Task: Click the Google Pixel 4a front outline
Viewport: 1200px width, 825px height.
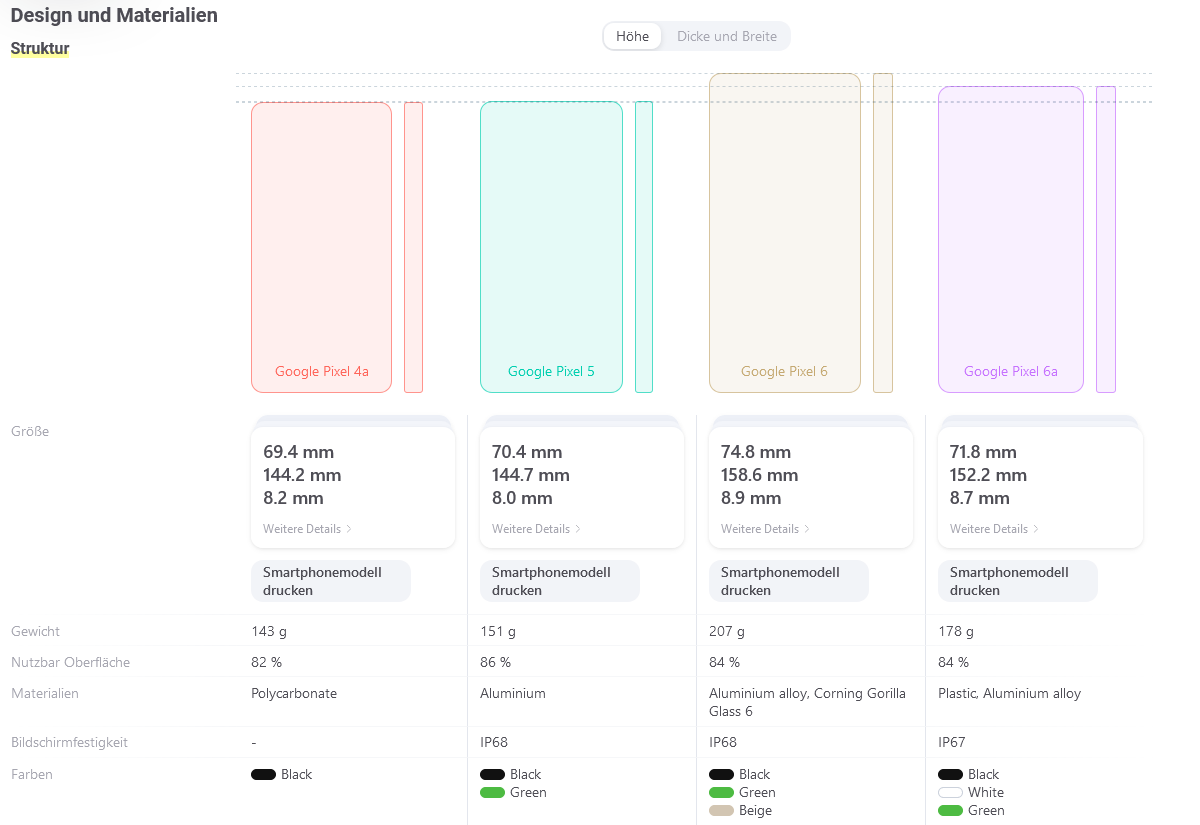Action: 321,247
